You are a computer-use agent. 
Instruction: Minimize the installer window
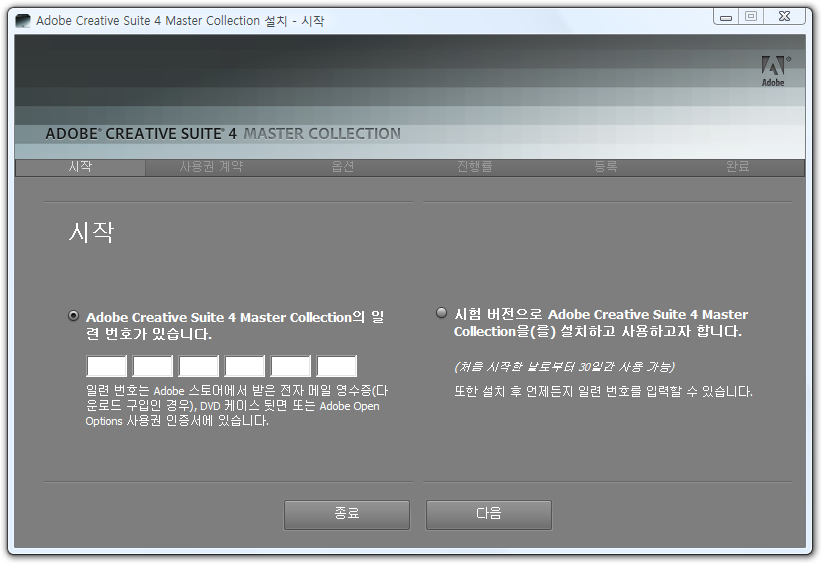tap(726, 17)
